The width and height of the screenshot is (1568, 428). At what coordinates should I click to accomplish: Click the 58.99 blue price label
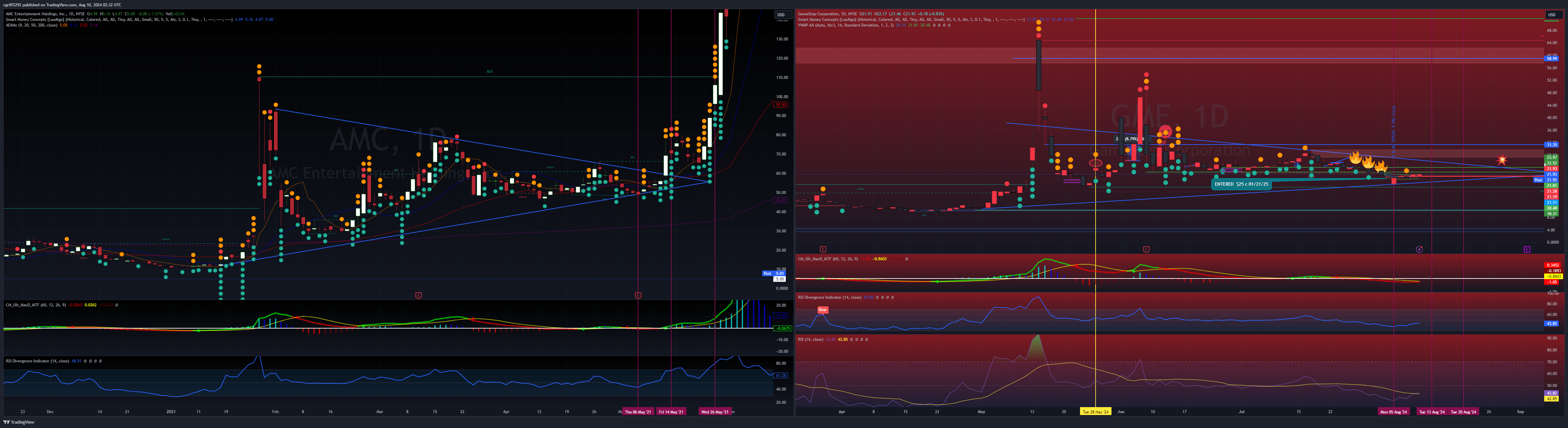pyautogui.click(x=1551, y=58)
